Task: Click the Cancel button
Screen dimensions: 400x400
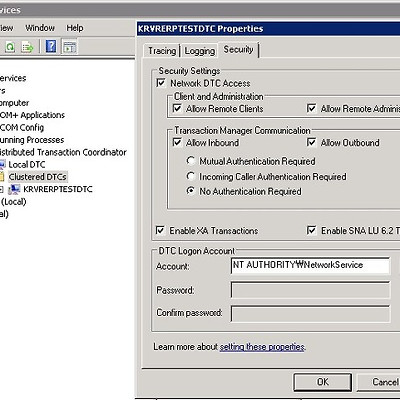Action: pos(379,382)
